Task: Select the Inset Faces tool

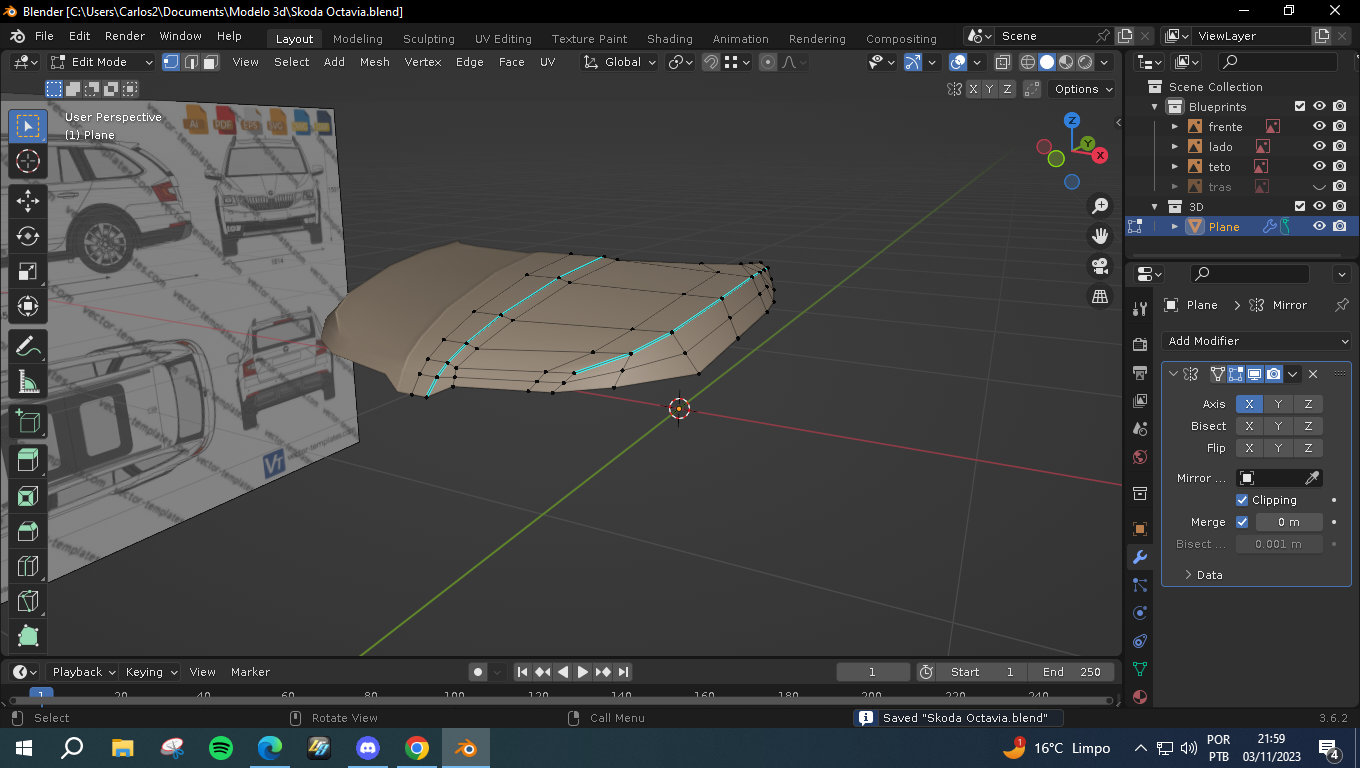Action: pyautogui.click(x=28, y=496)
